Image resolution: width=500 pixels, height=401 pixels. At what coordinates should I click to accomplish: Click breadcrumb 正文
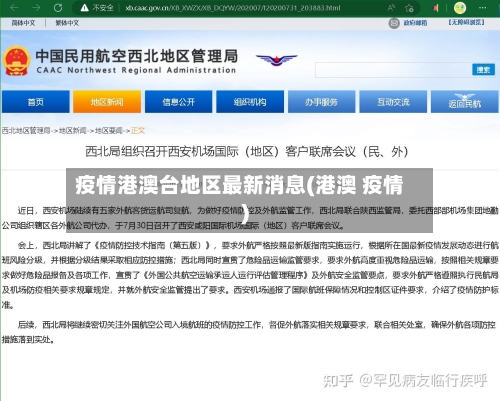point(138,130)
